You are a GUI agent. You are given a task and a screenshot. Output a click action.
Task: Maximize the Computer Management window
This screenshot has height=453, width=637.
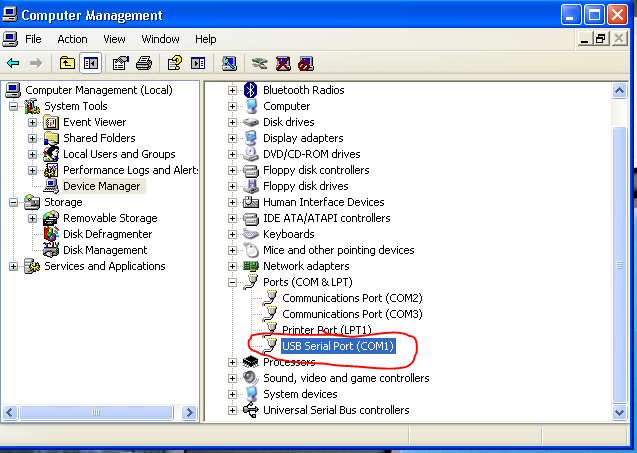pos(594,15)
